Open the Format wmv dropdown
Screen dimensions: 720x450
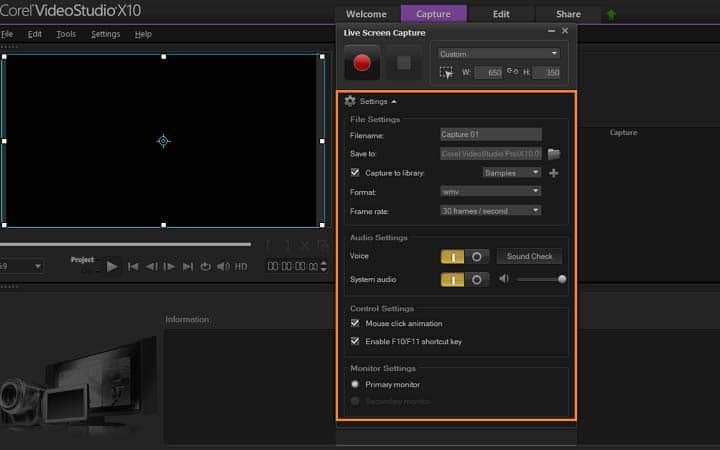point(490,191)
